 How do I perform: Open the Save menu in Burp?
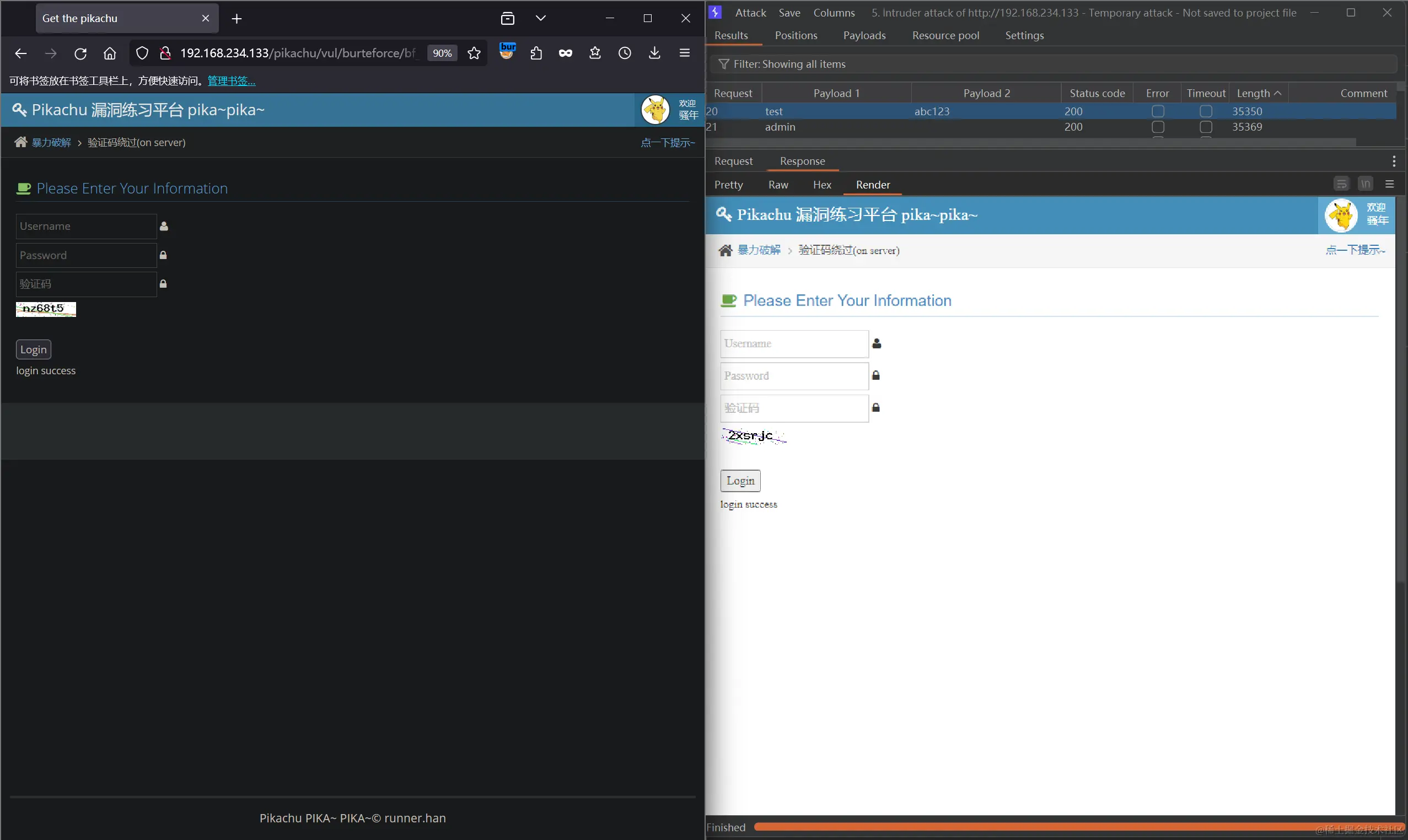[x=789, y=13]
